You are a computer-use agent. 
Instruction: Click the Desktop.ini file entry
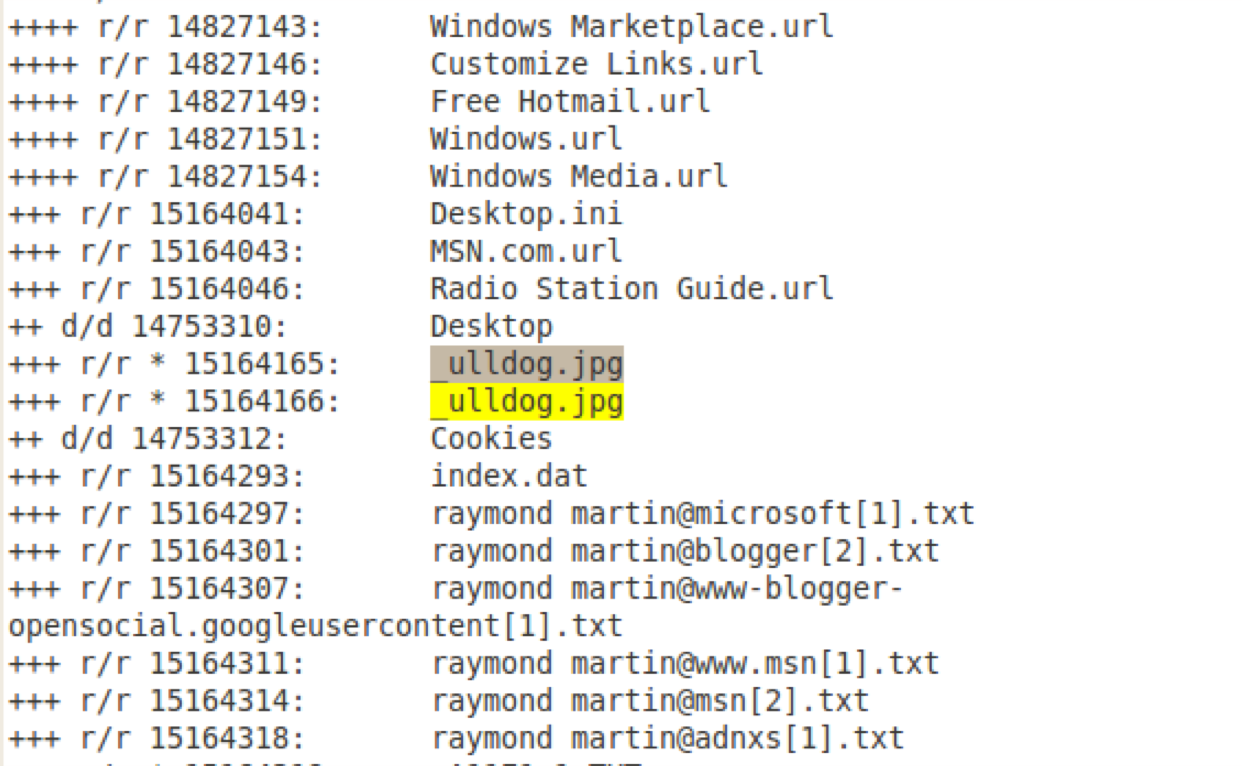click(526, 213)
